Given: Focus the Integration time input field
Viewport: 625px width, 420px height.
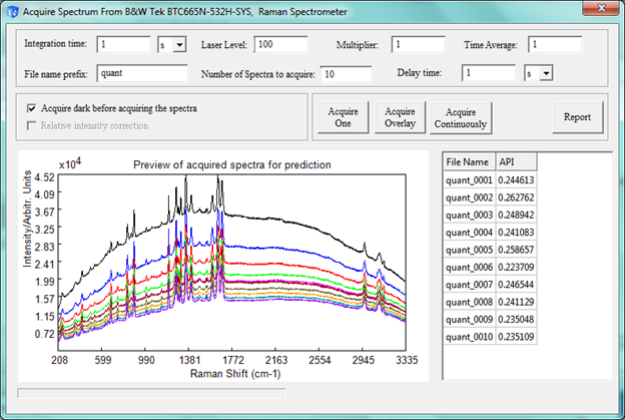Looking at the screenshot, I should [x=124, y=44].
